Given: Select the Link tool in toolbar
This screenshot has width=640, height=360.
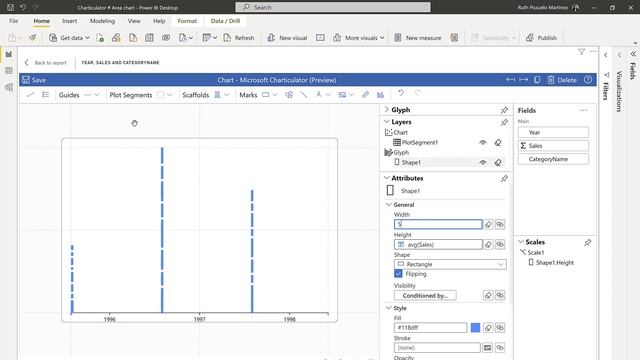Looking at the screenshot, I should [30, 95].
